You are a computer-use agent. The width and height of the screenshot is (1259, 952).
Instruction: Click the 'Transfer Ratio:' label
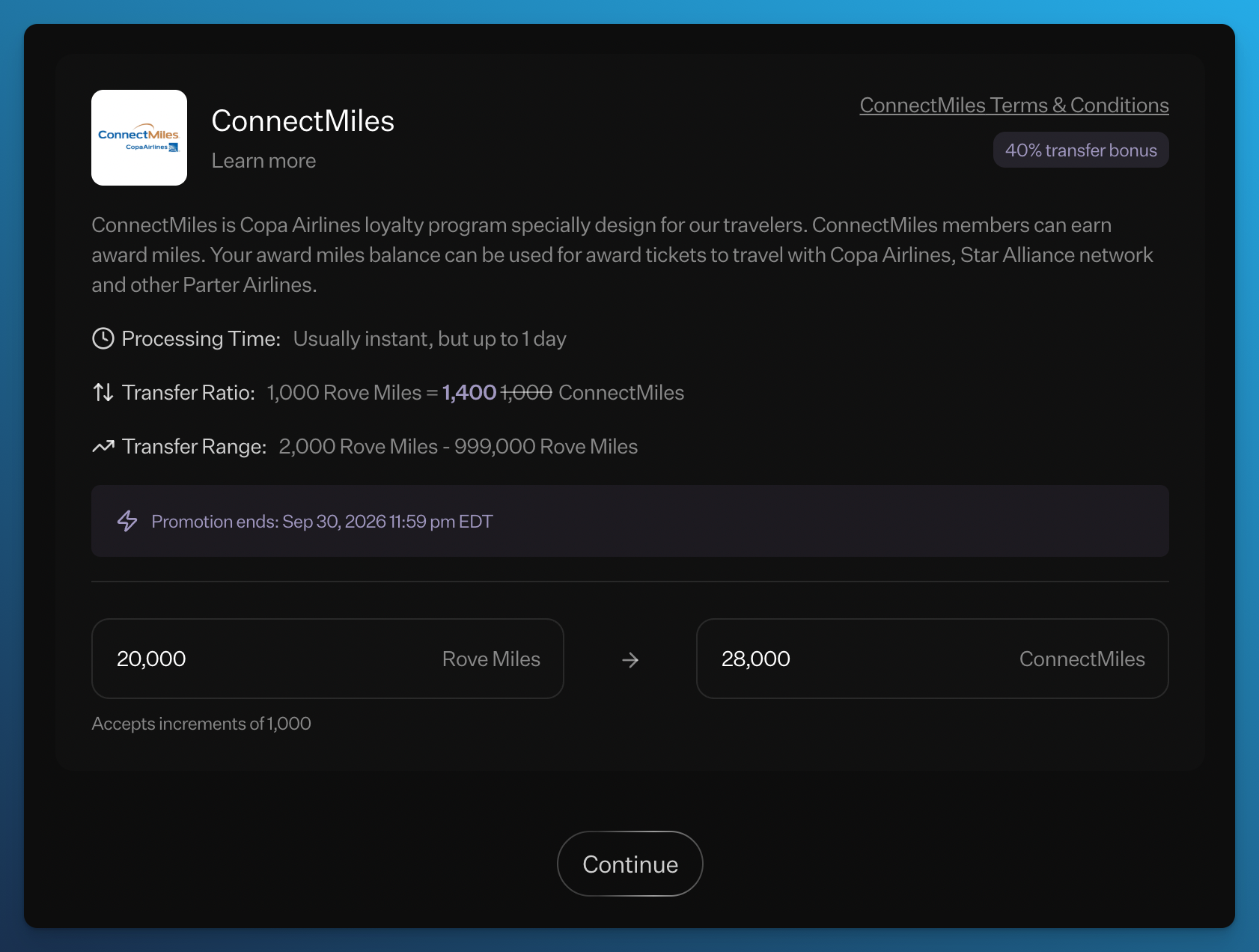click(189, 393)
